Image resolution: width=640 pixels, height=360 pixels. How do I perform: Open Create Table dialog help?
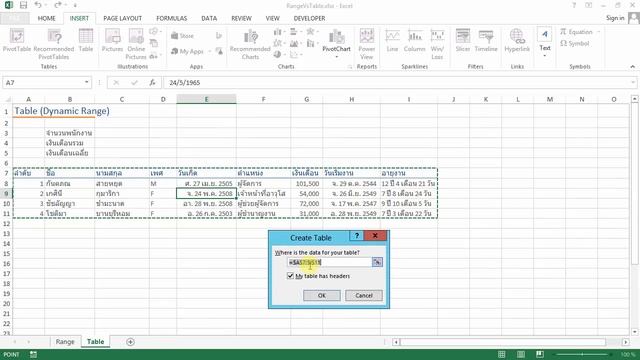(356, 236)
